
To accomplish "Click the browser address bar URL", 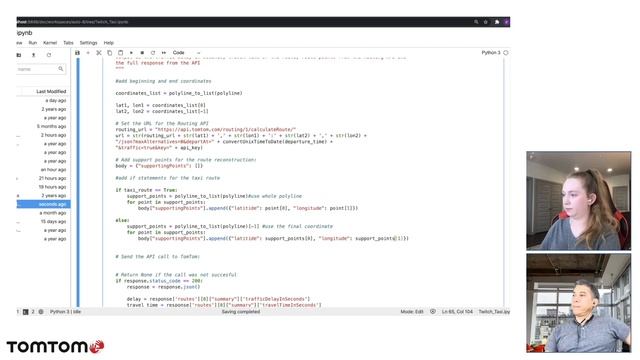I will click(x=72, y=22).
